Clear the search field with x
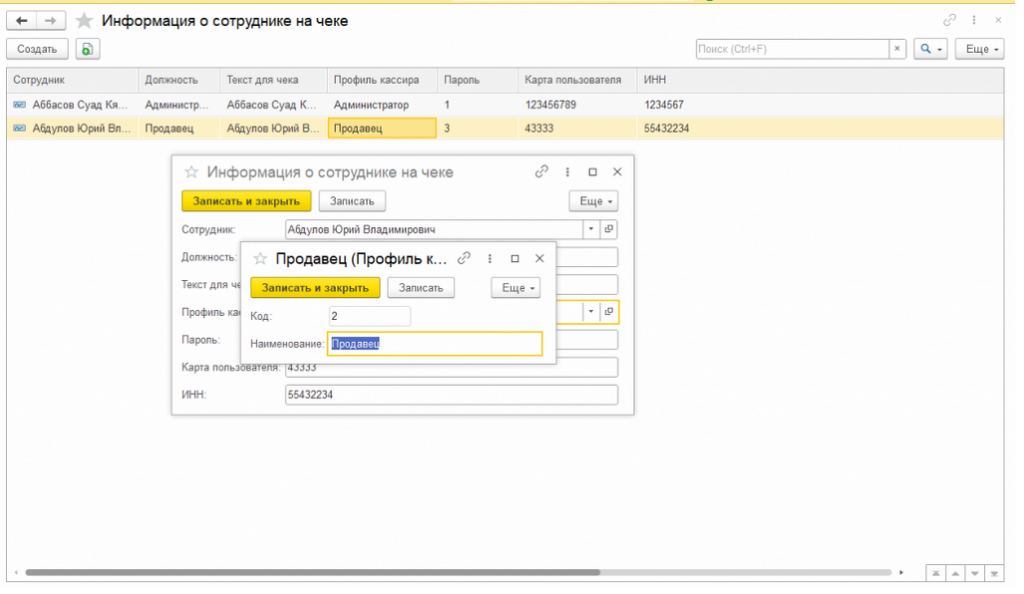The height and width of the screenshot is (594, 1024). coord(897,49)
